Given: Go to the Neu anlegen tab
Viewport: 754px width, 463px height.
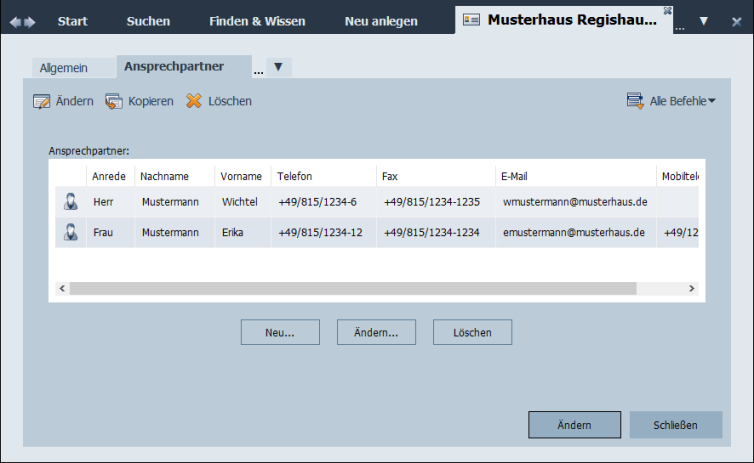Looking at the screenshot, I should 381,21.
